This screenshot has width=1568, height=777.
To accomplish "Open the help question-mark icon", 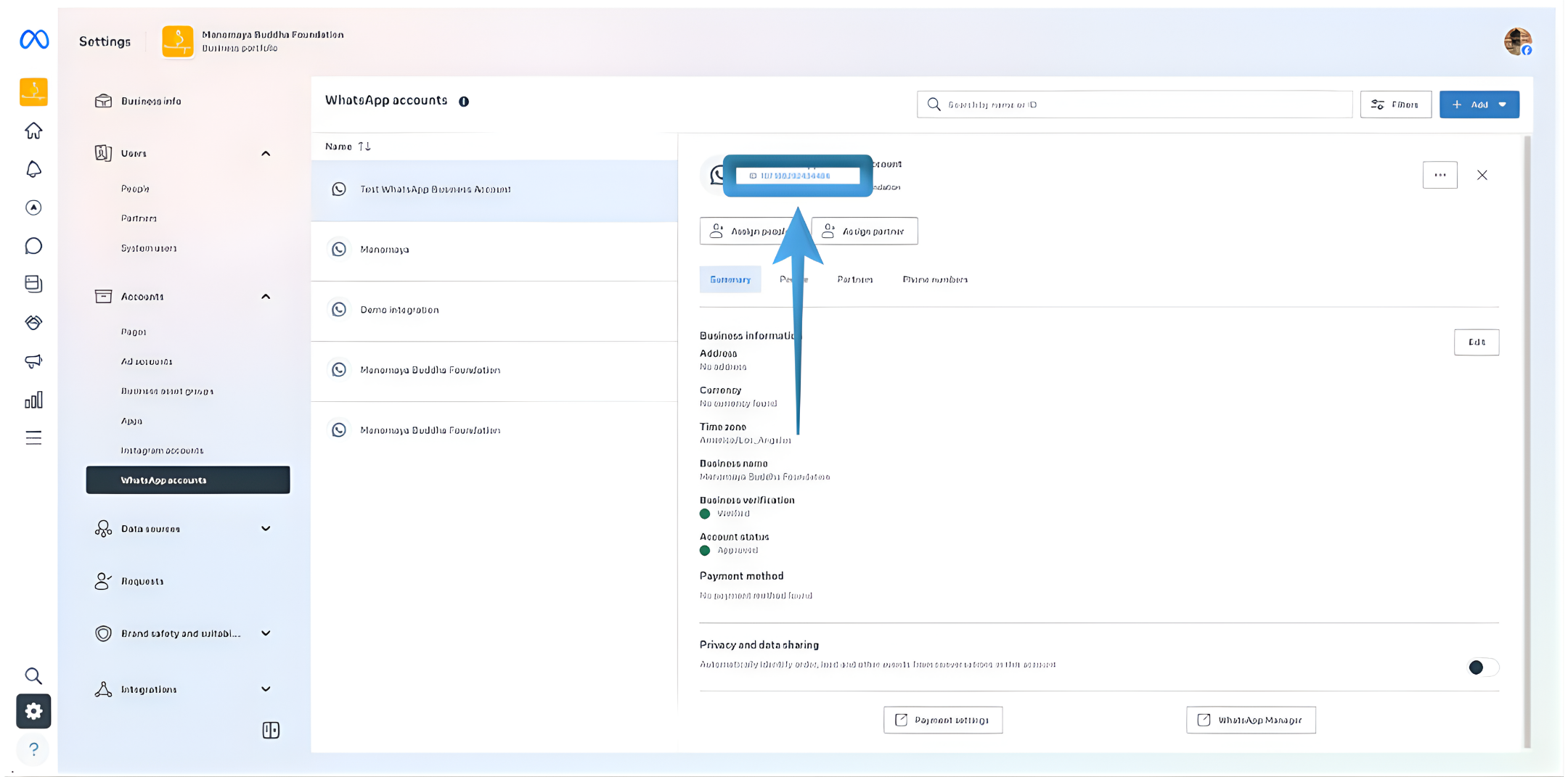I will (33, 749).
